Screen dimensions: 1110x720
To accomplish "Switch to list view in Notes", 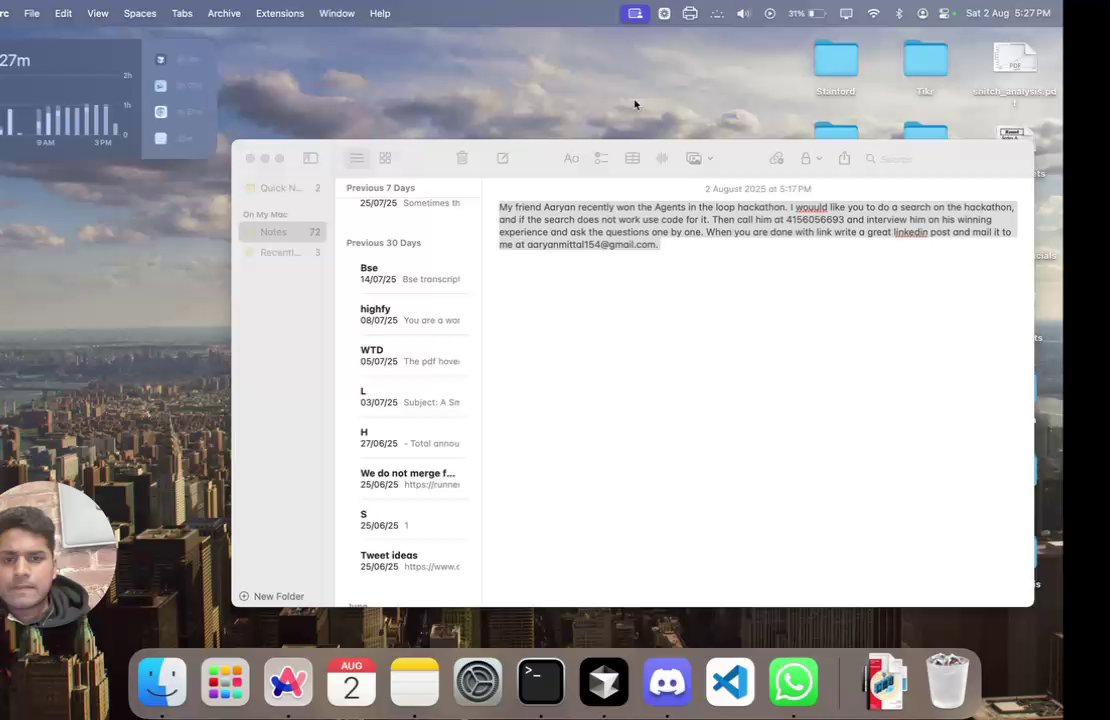I will tap(357, 159).
